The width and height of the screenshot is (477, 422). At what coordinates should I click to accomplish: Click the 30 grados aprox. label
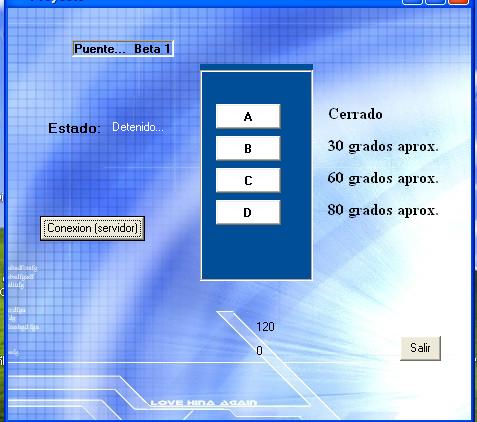pos(383,146)
